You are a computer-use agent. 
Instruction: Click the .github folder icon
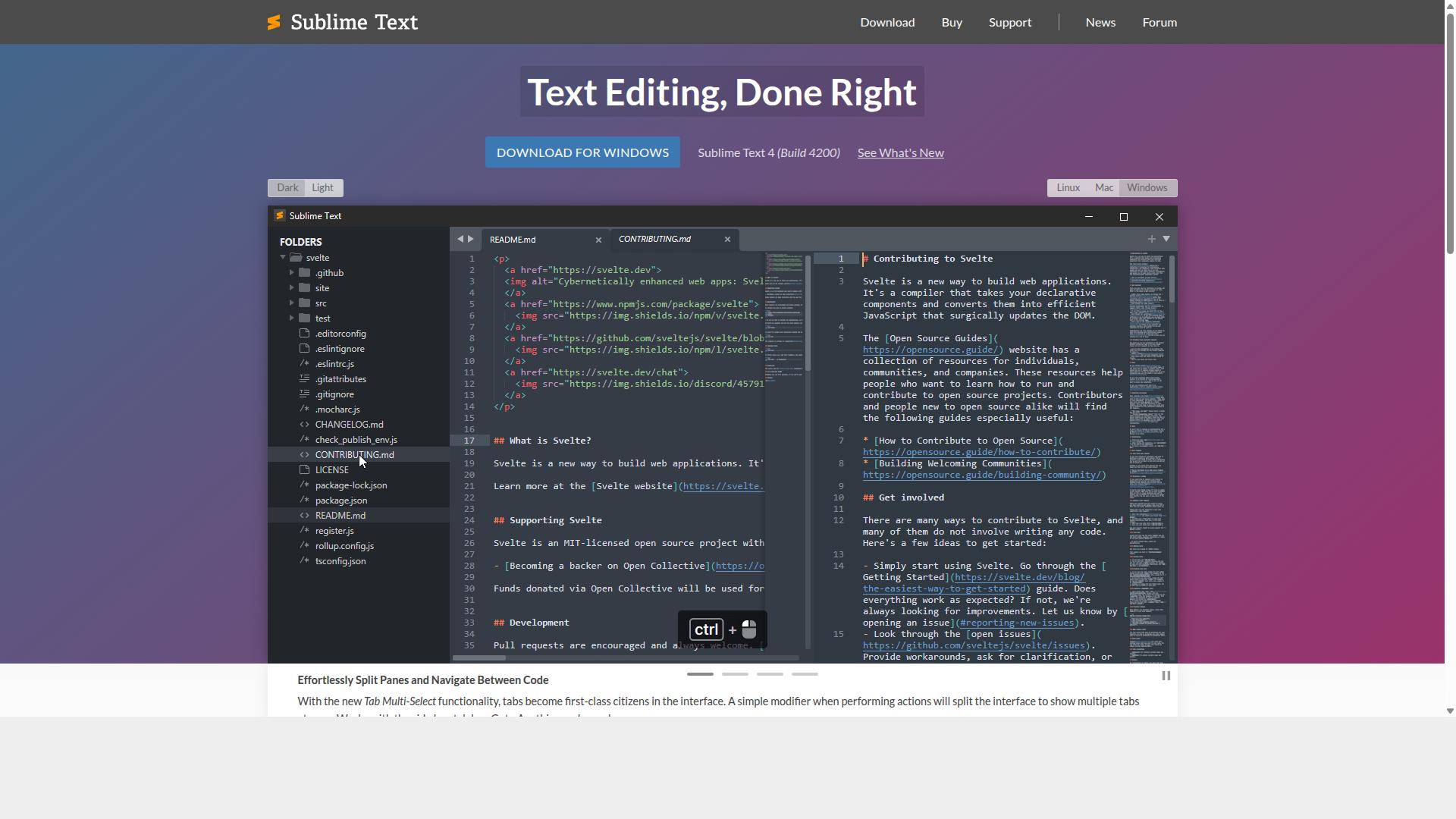pyautogui.click(x=305, y=273)
